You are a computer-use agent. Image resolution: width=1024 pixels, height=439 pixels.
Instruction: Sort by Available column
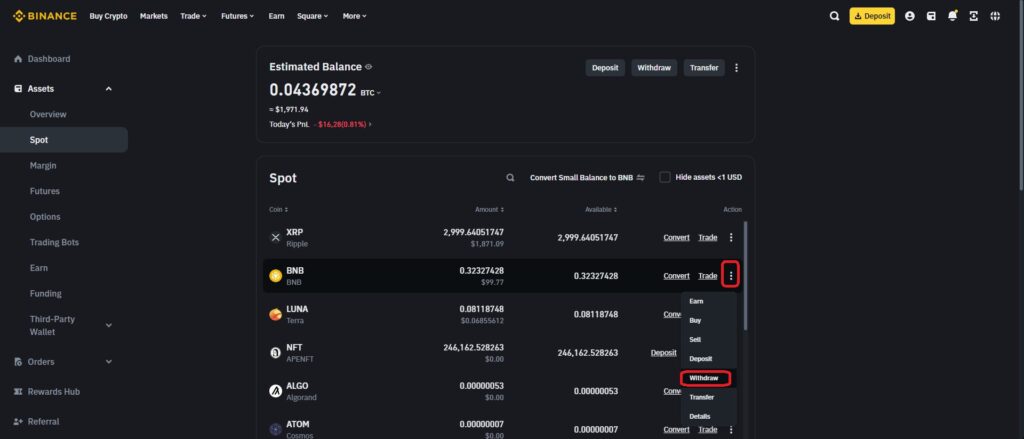pyautogui.click(x=601, y=210)
